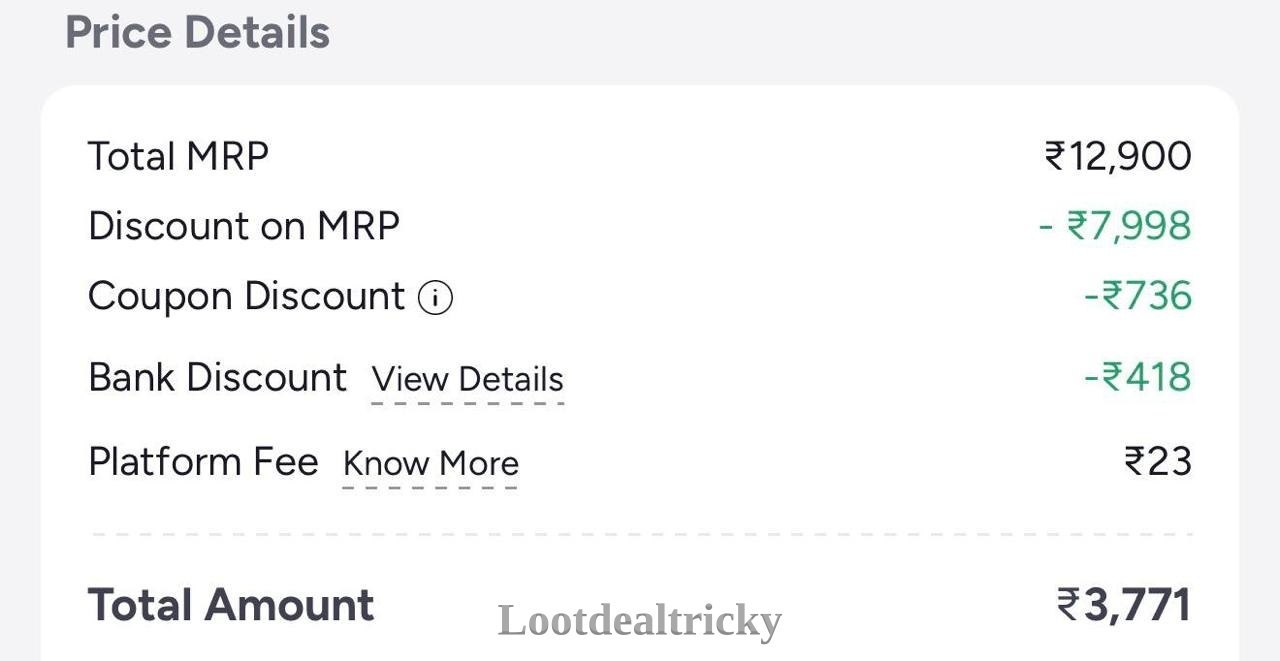
Task: Select the ₹736 coupon discount value
Action: click(x=1138, y=297)
